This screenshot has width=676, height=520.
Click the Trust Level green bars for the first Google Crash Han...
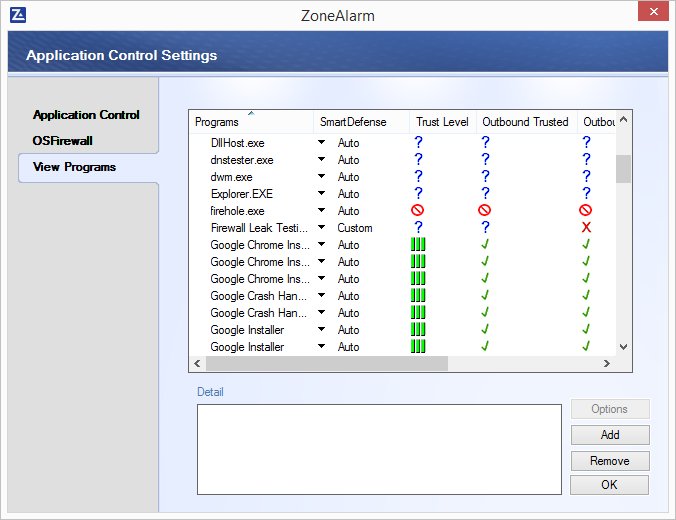click(418, 295)
